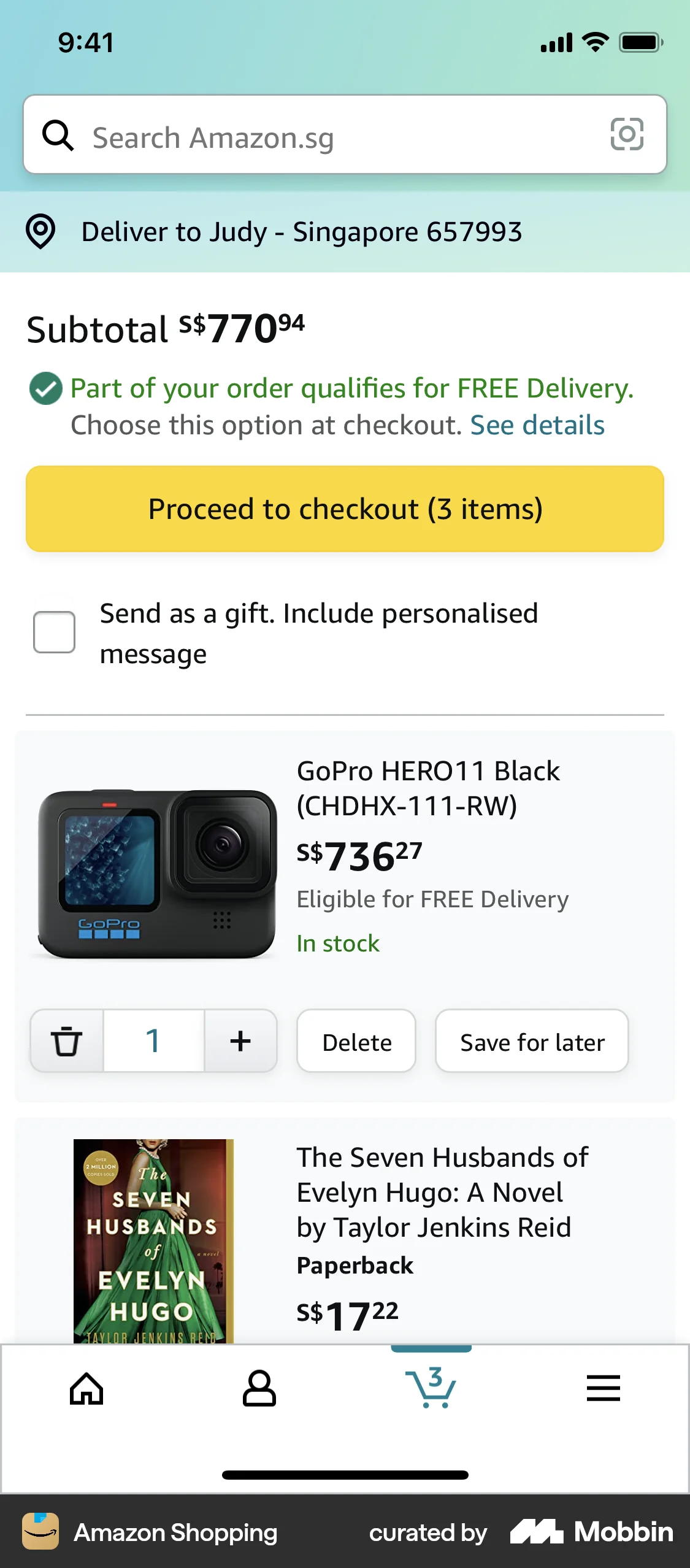The width and height of the screenshot is (690, 1568).
Task: Open the cart icon showing 3 items
Action: point(431,1389)
